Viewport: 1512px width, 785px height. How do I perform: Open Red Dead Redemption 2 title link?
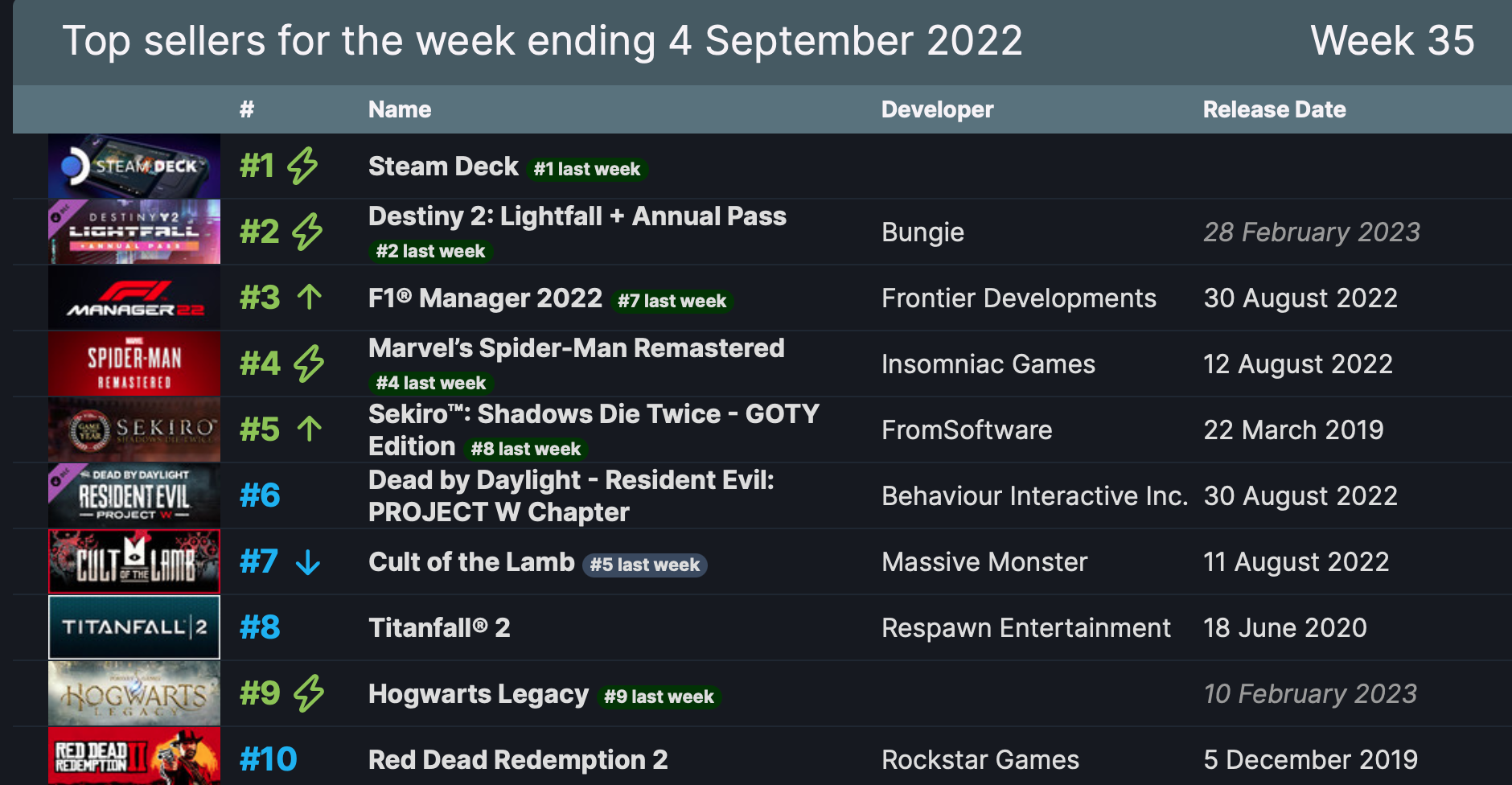click(518, 759)
